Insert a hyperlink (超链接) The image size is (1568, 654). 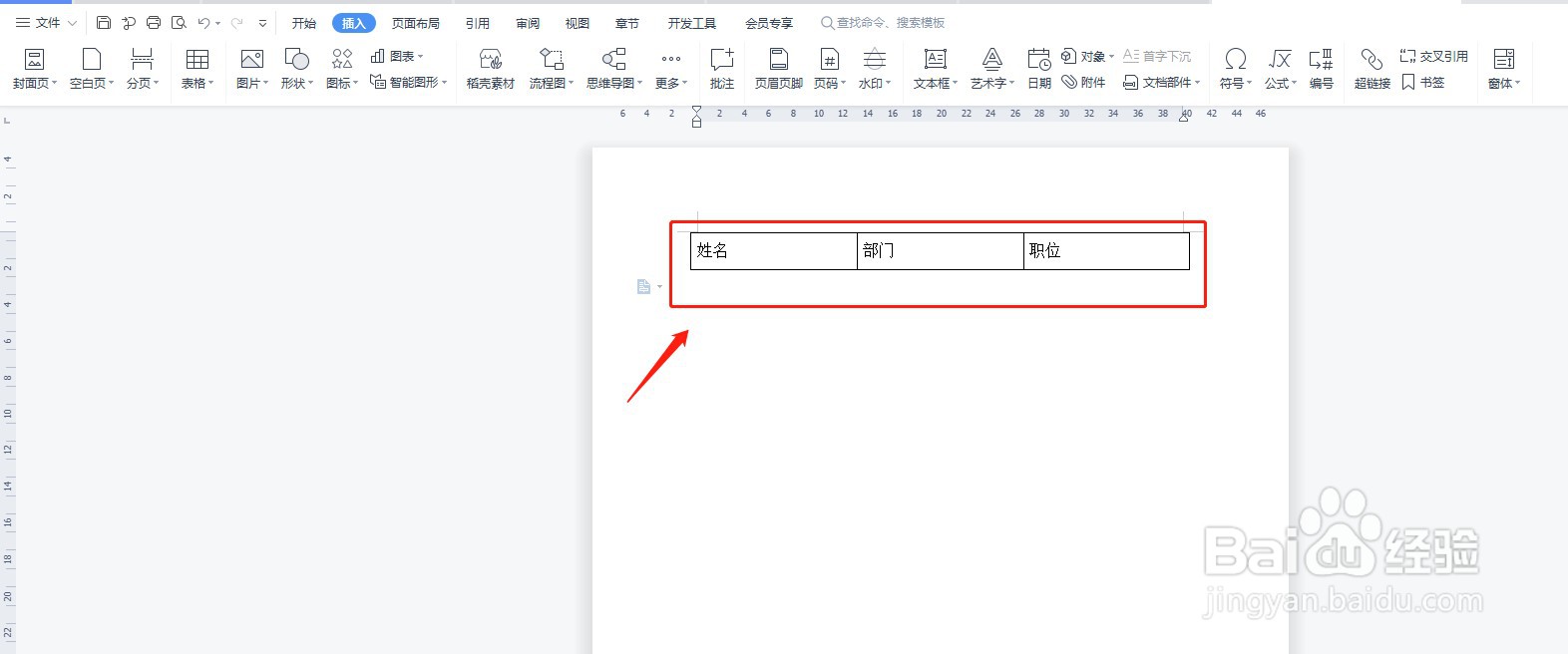tap(1372, 69)
